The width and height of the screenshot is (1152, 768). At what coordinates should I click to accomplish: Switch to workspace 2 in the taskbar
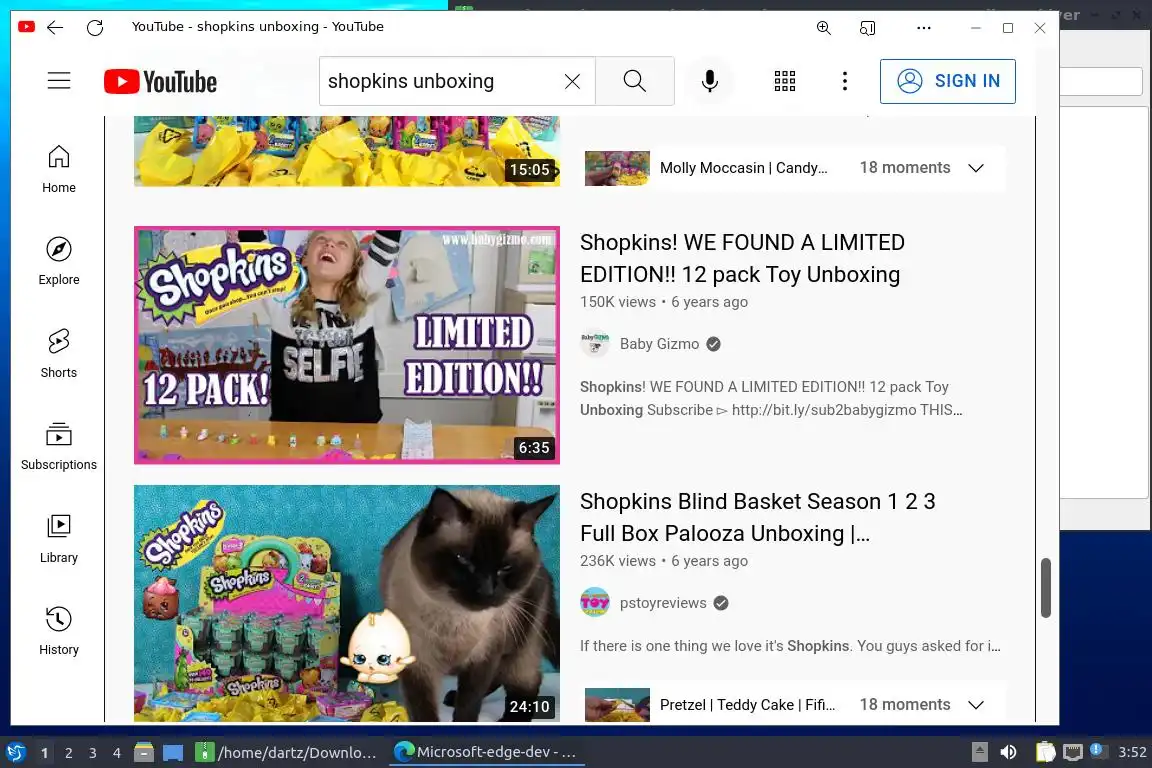click(68, 753)
